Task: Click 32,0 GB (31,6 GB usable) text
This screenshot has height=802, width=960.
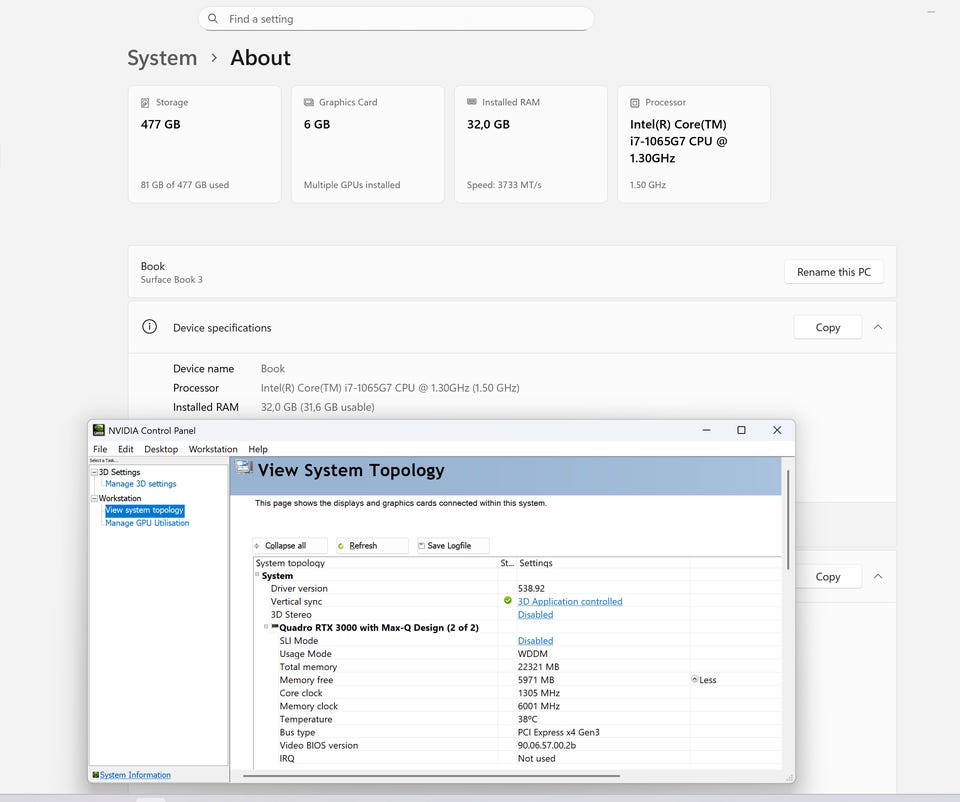Action: point(317,407)
